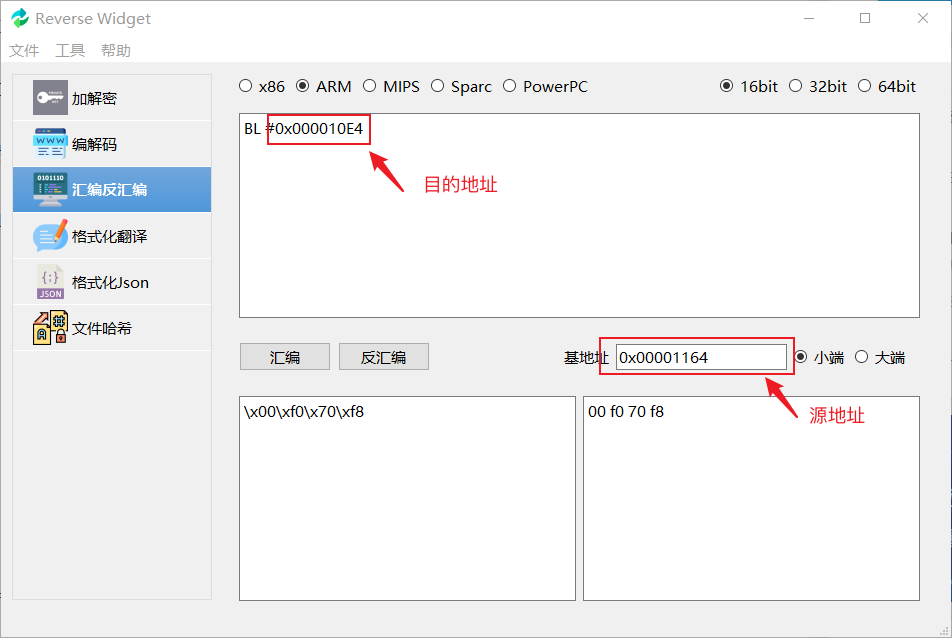Select the ARM architecture option
Image resolution: width=952 pixels, height=638 pixels.
point(324,86)
